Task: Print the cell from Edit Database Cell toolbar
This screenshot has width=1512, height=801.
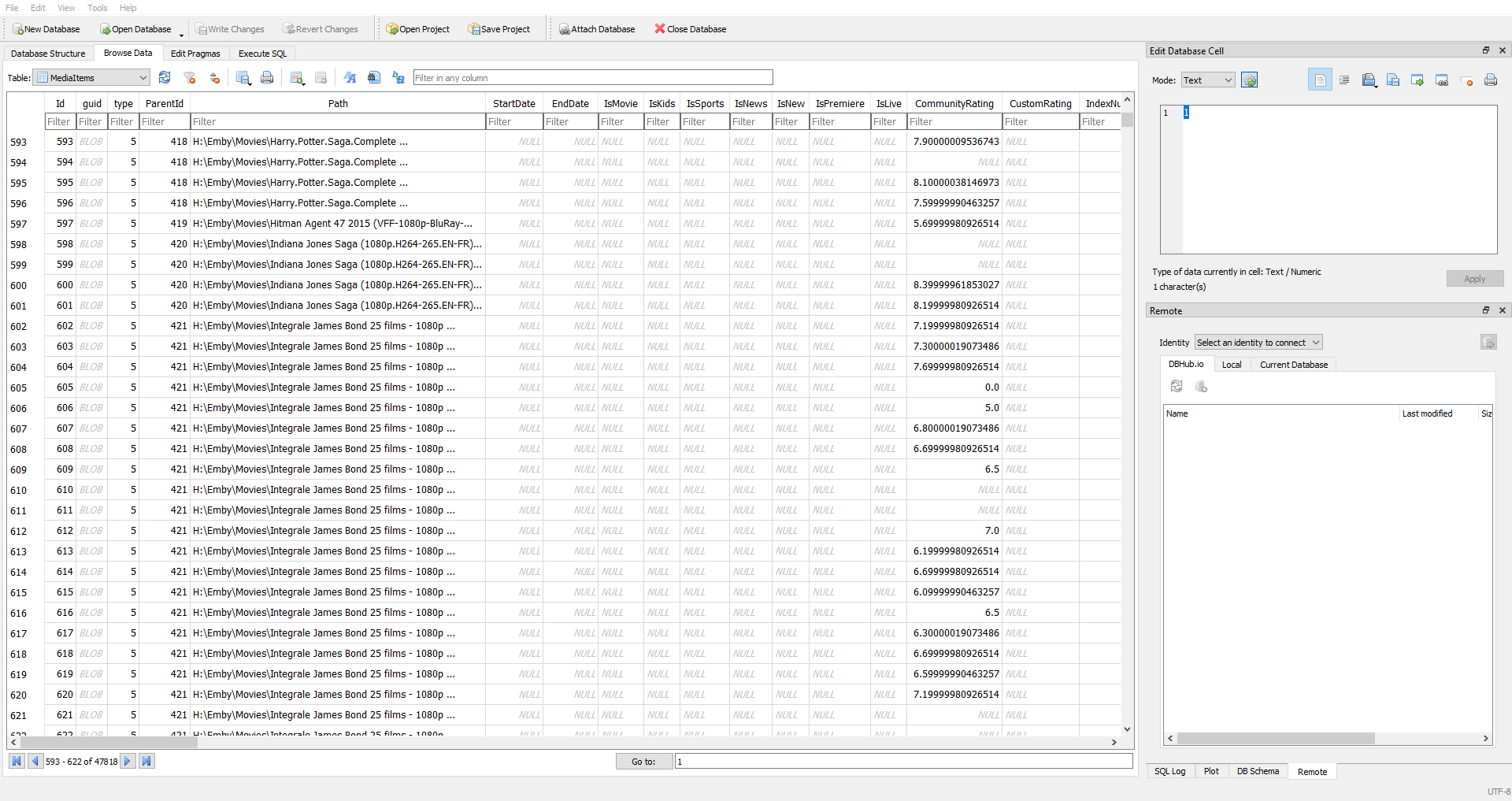Action: [1490, 80]
